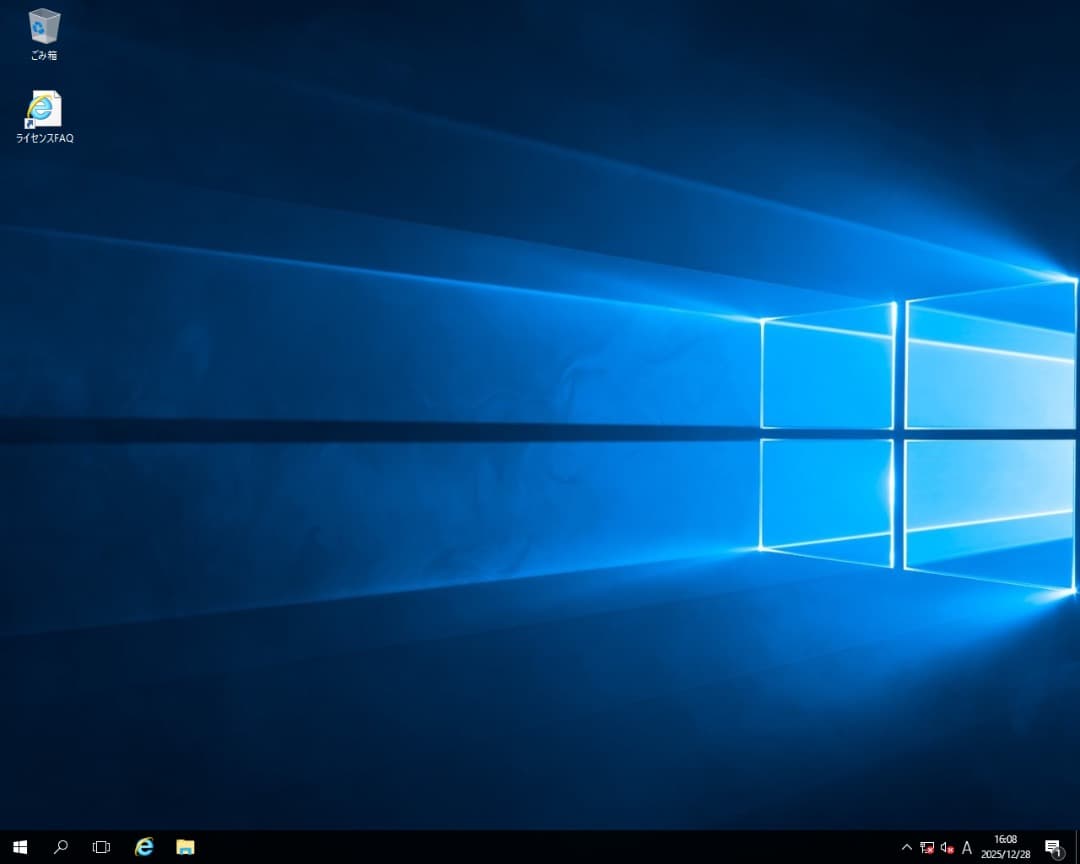This screenshot has height=864, width=1080.
Task: Click the network status tray icon
Action: coord(927,848)
